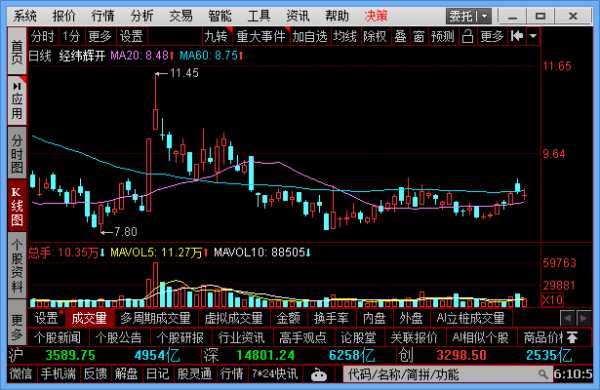Click the 加自选 button
Screen dimensions: 600x390
pos(310,37)
